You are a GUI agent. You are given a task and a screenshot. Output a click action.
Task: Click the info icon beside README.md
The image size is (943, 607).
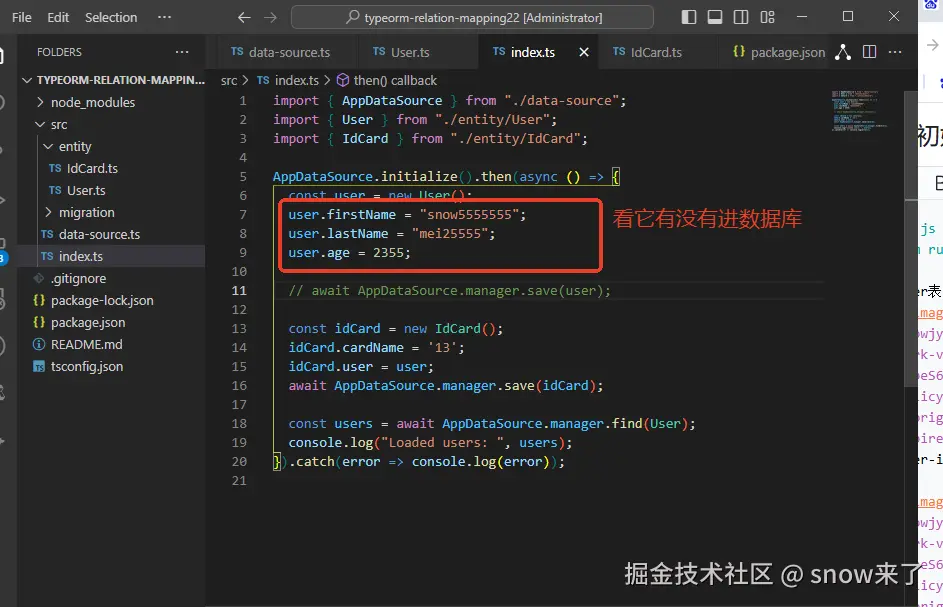[x=39, y=344]
